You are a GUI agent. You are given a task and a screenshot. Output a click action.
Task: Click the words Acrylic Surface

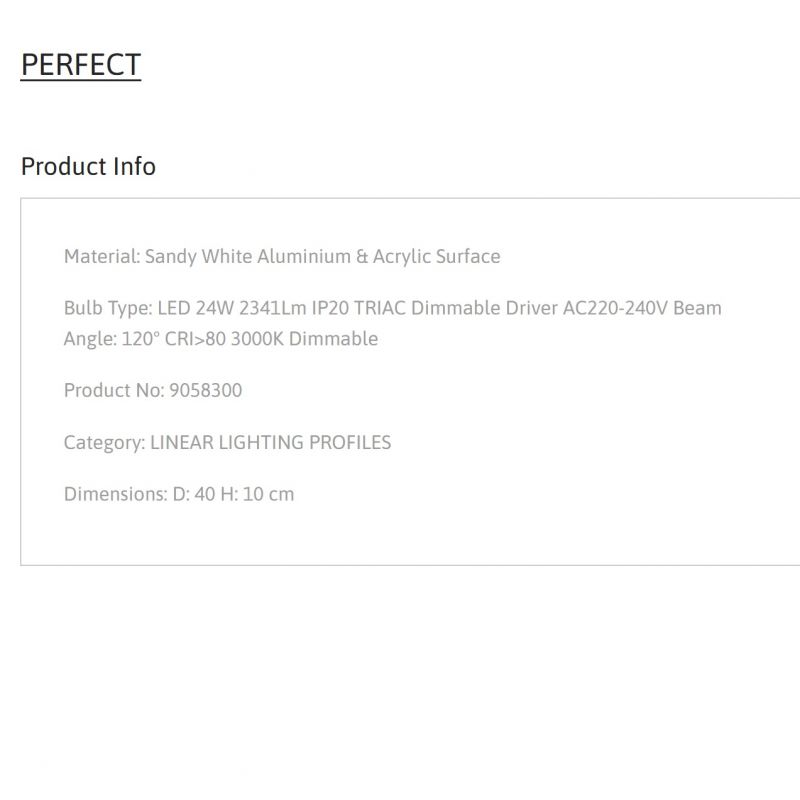click(437, 257)
